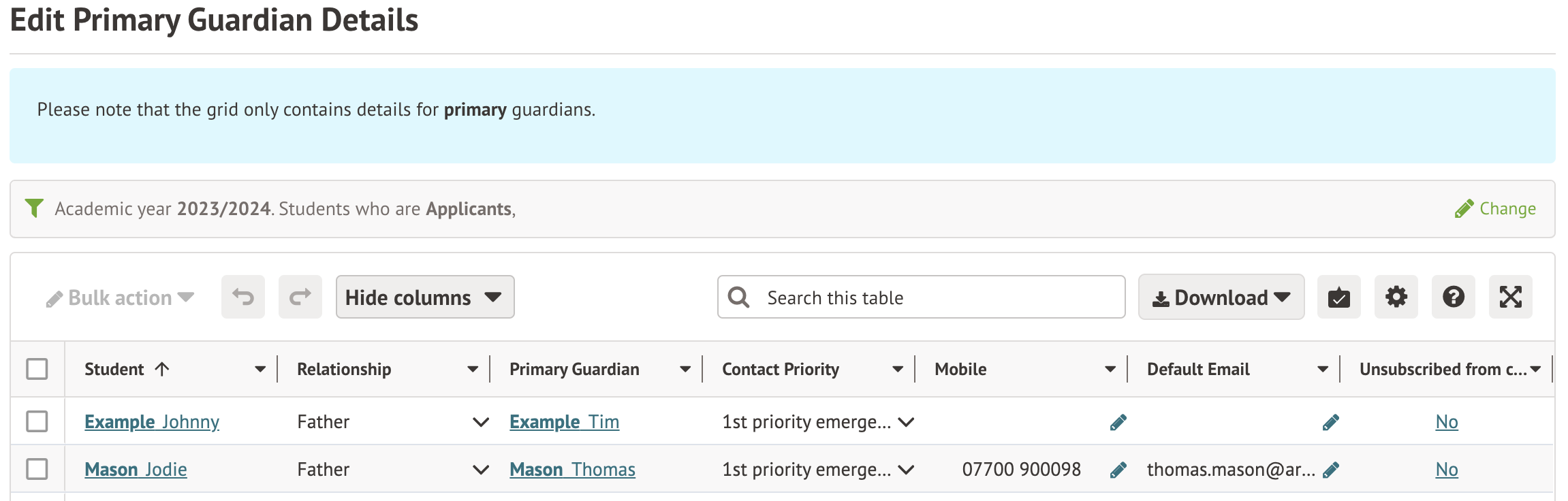This screenshot has height=501, width=1568.
Task: Edit Mason Thomas default email pencil
Action: [x=1330, y=470]
